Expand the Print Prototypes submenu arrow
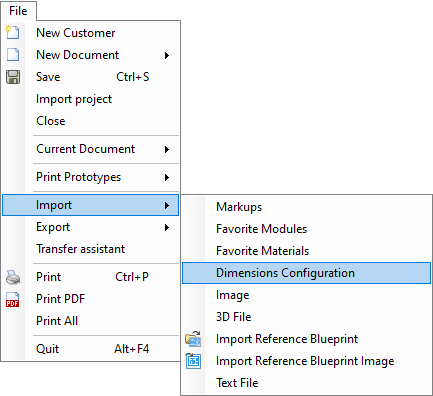433x396 pixels. point(167,177)
